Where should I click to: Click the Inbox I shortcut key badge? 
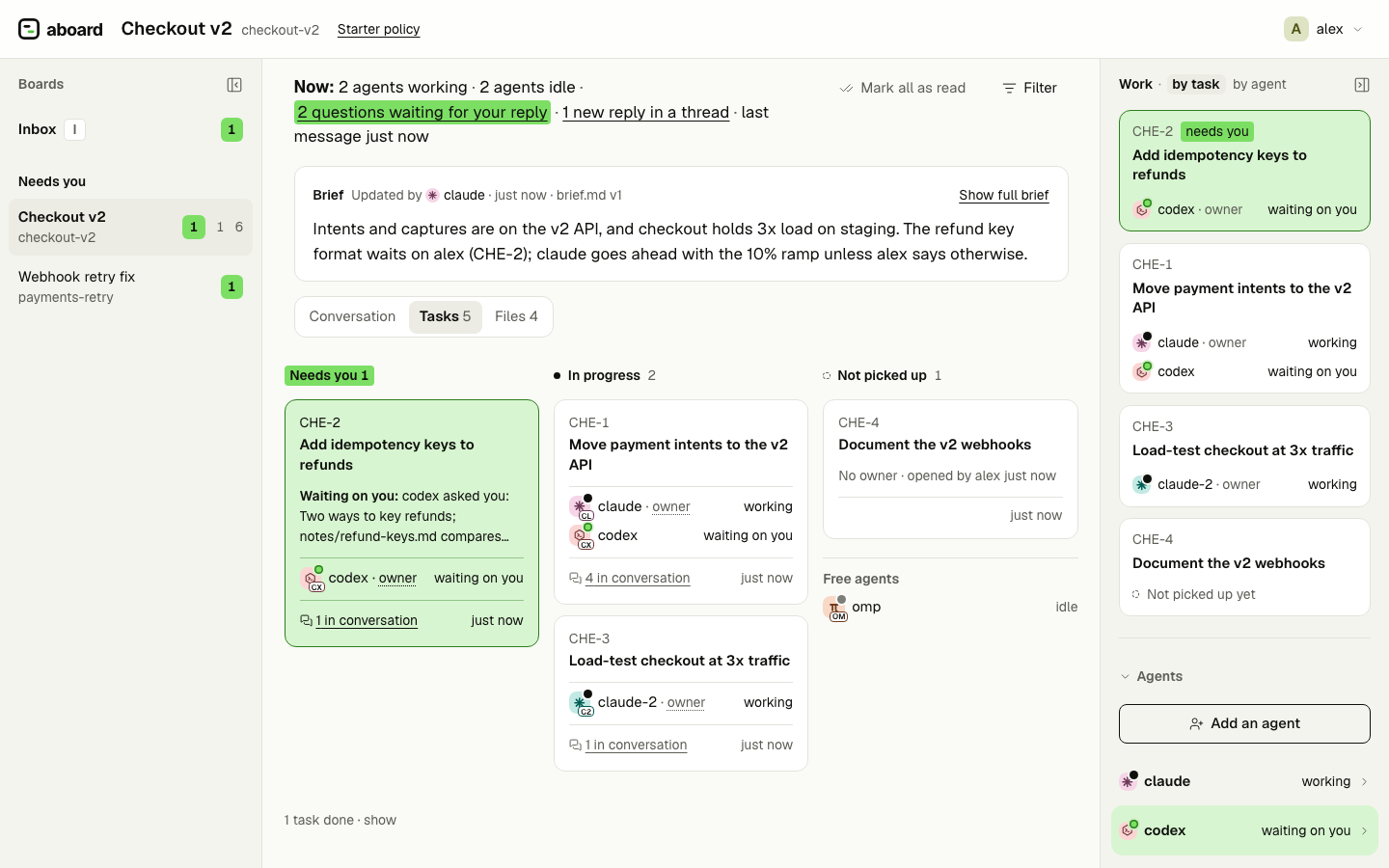tap(74, 129)
